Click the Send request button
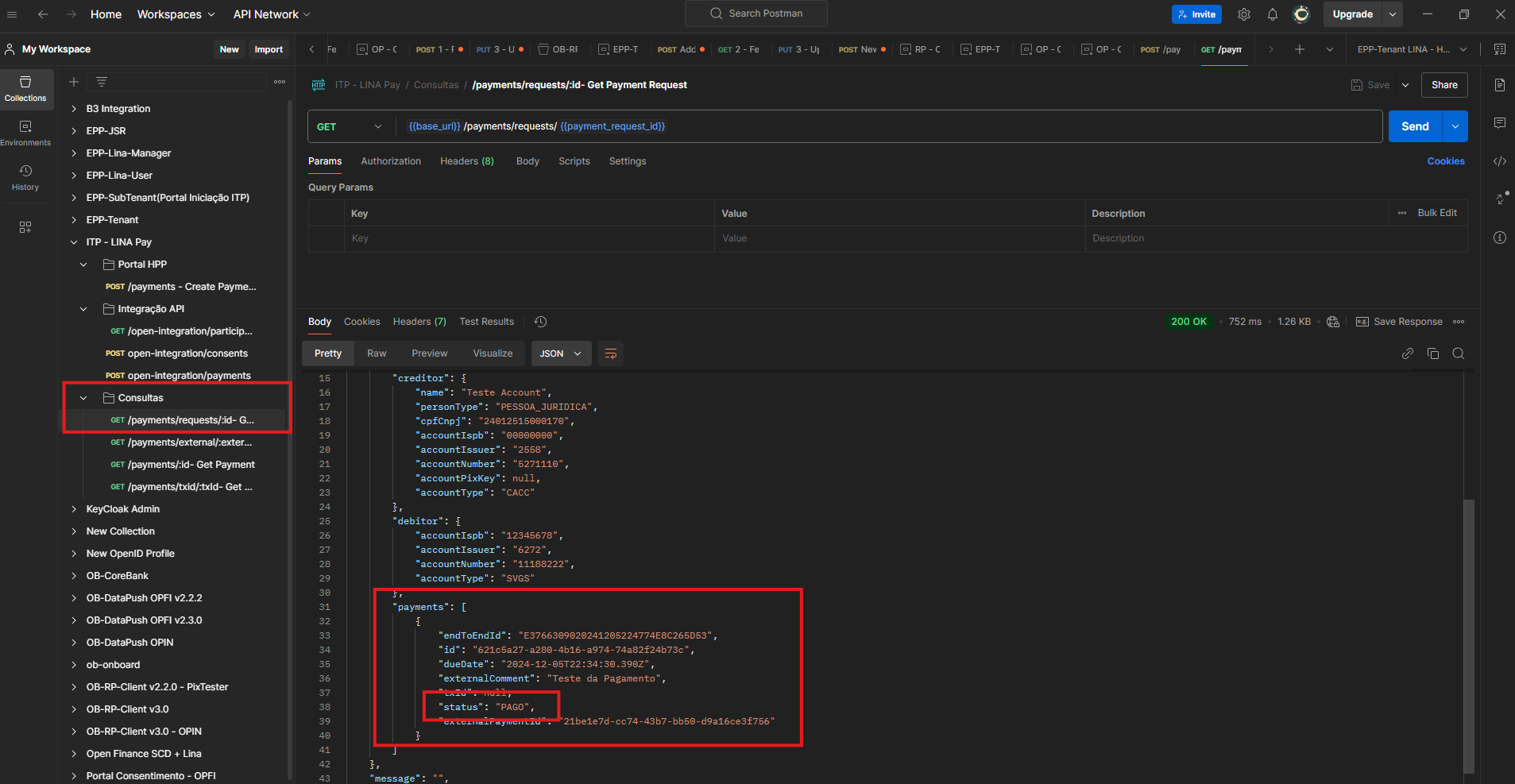Viewport: 1515px width, 784px height. (x=1414, y=126)
